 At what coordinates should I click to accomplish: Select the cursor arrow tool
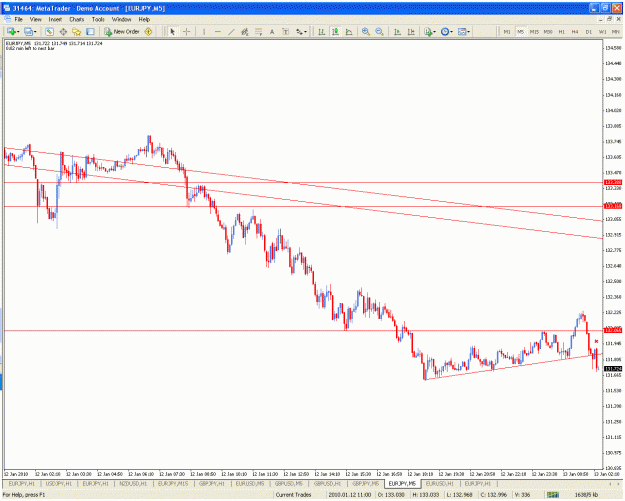[x=173, y=31]
